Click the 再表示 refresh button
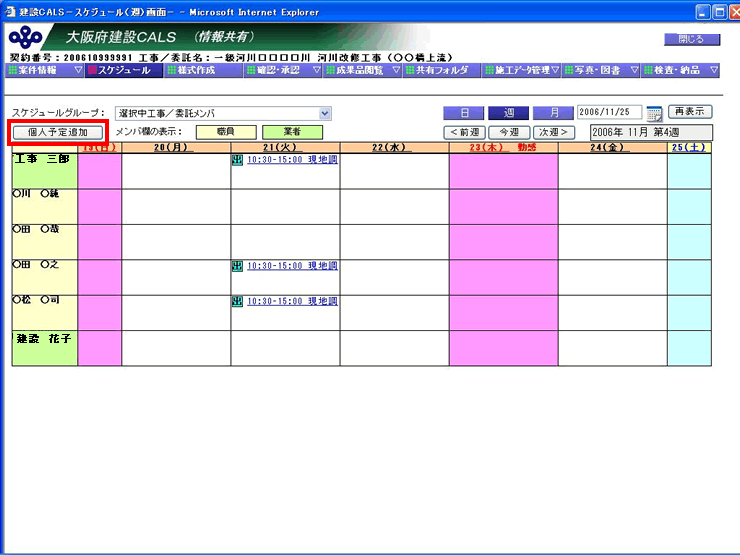740x555 pixels. (690, 112)
